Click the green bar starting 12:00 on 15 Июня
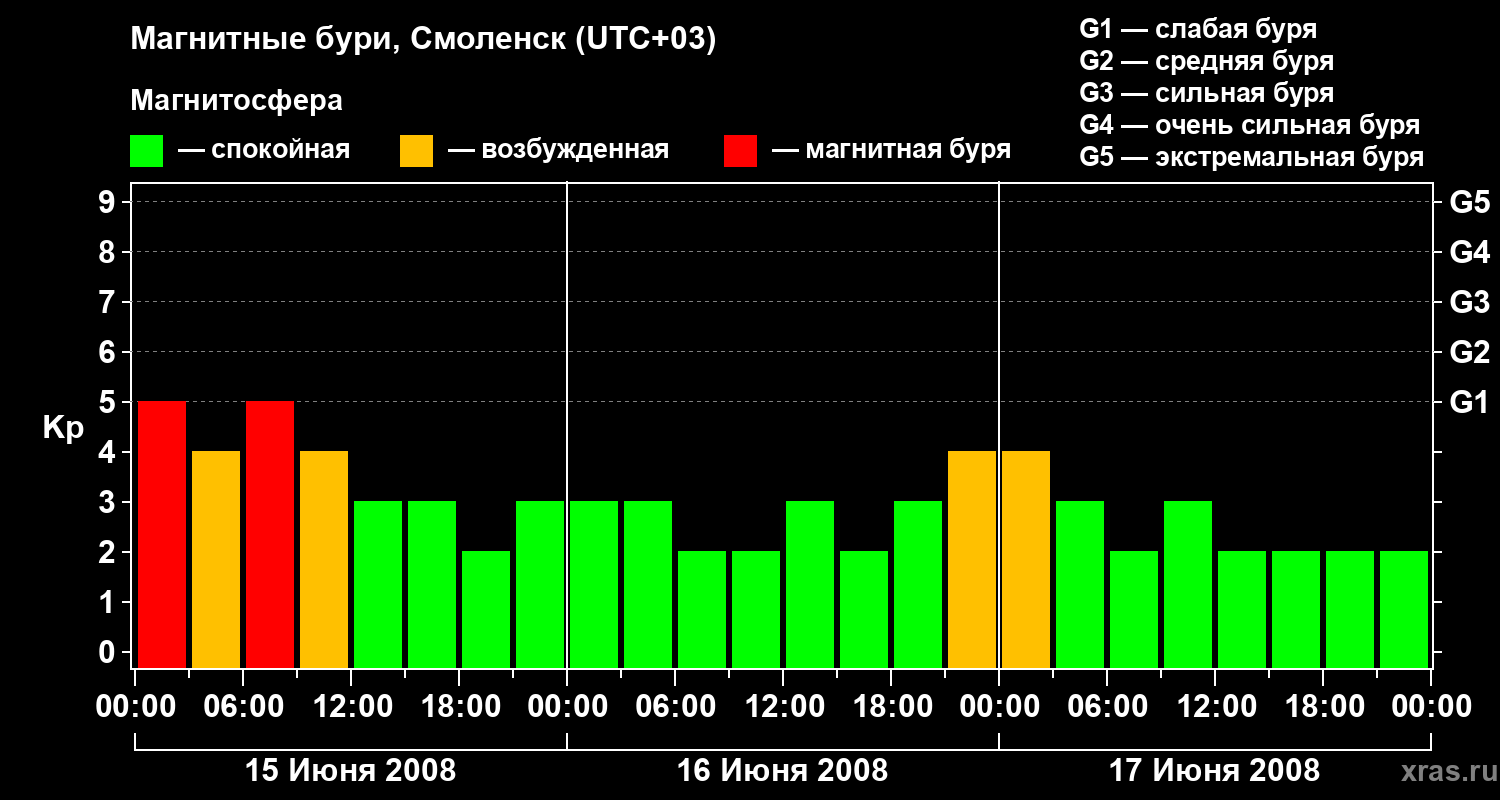 378,584
